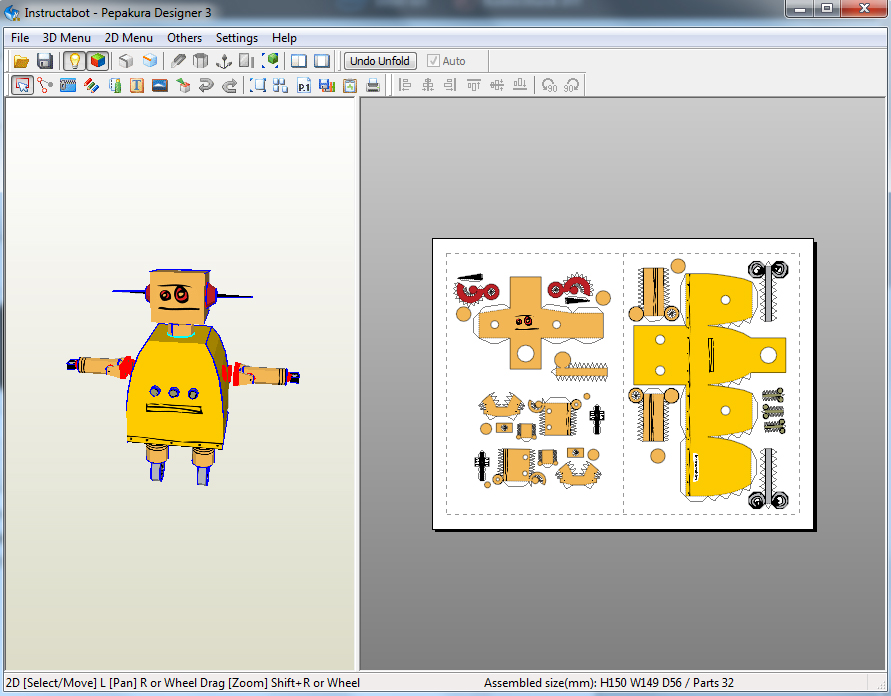Toggle the colored cube texture display
The width and height of the screenshot is (891, 696).
[98, 61]
